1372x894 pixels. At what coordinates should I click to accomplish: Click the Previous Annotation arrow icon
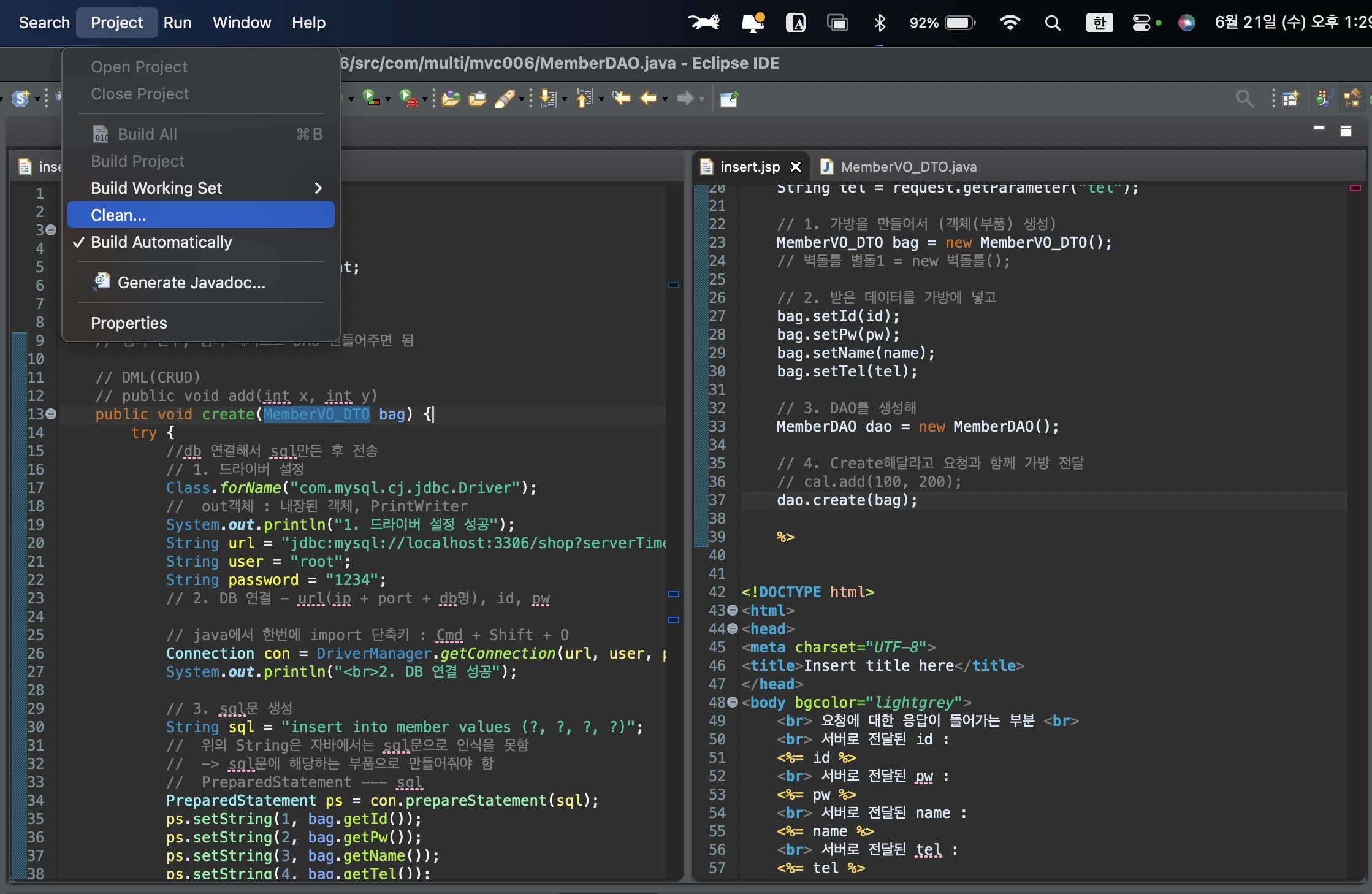coord(584,98)
